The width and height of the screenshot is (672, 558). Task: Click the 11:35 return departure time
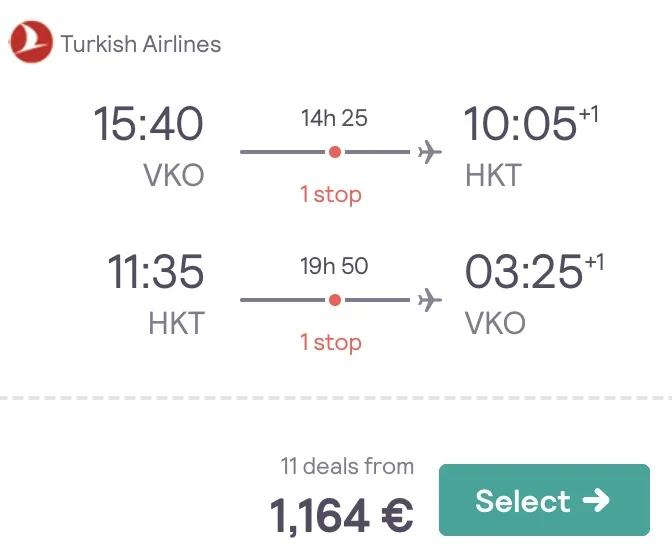[x=155, y=272]
